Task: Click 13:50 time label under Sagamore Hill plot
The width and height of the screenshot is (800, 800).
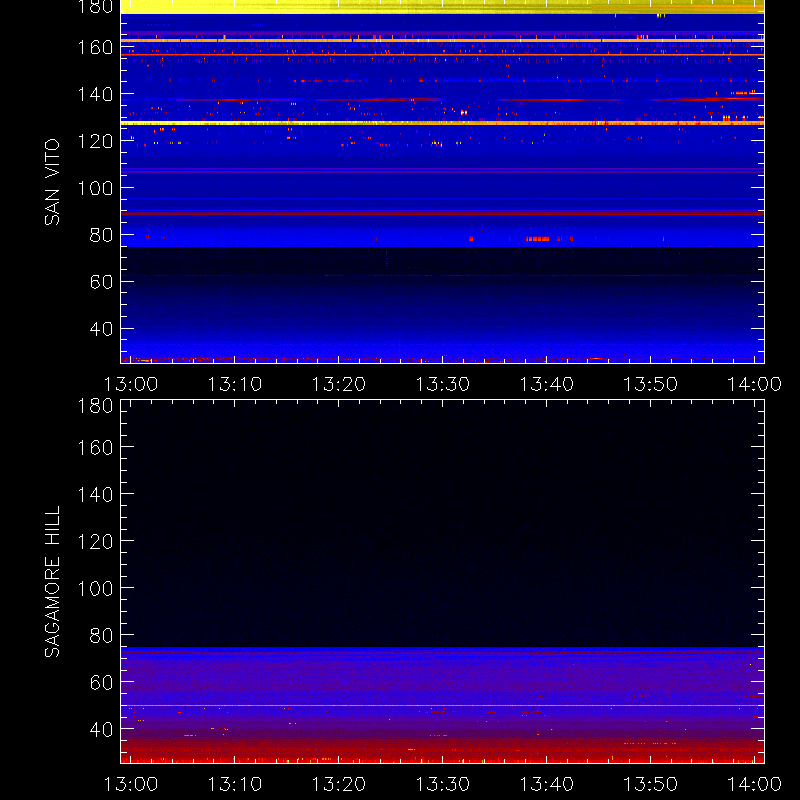Action: 651,784
